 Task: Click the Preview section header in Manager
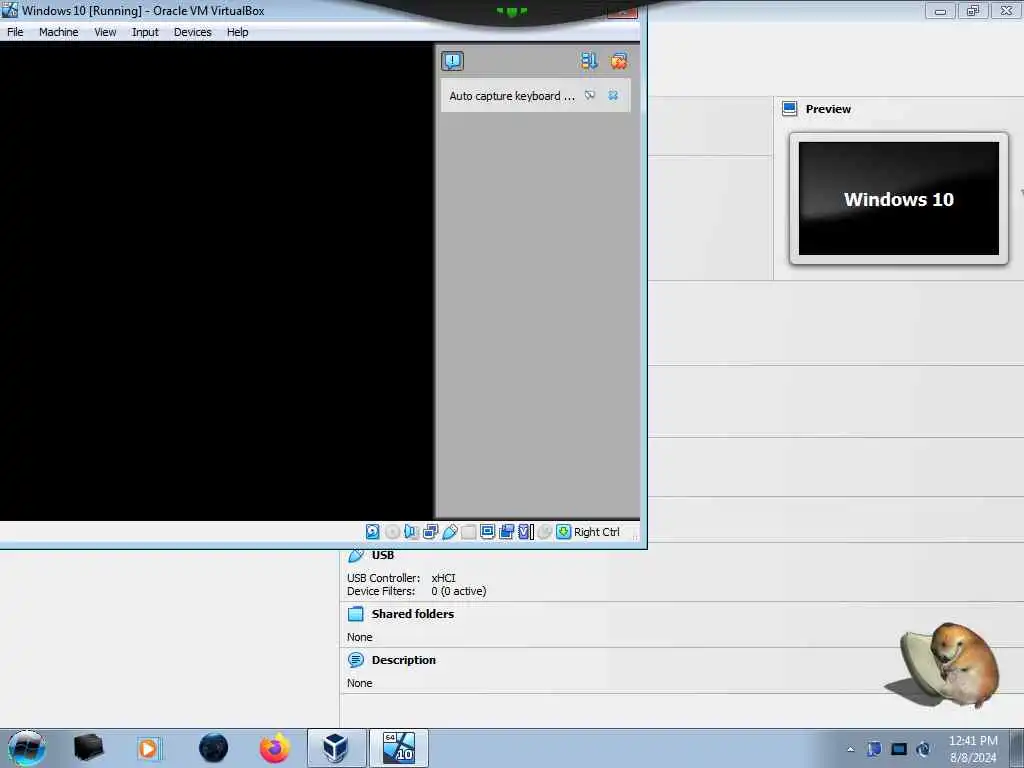828,109
